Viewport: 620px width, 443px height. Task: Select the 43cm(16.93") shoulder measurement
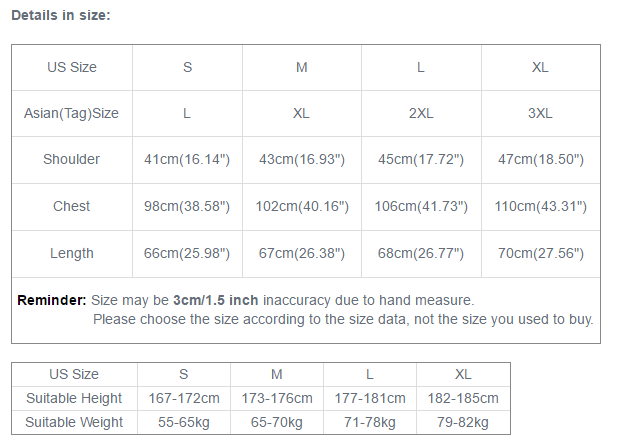[301, 159]
